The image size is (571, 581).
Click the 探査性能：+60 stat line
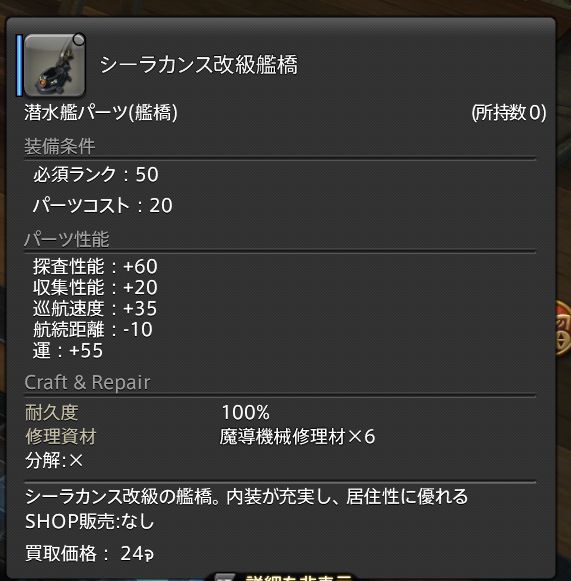click(95, 266)
